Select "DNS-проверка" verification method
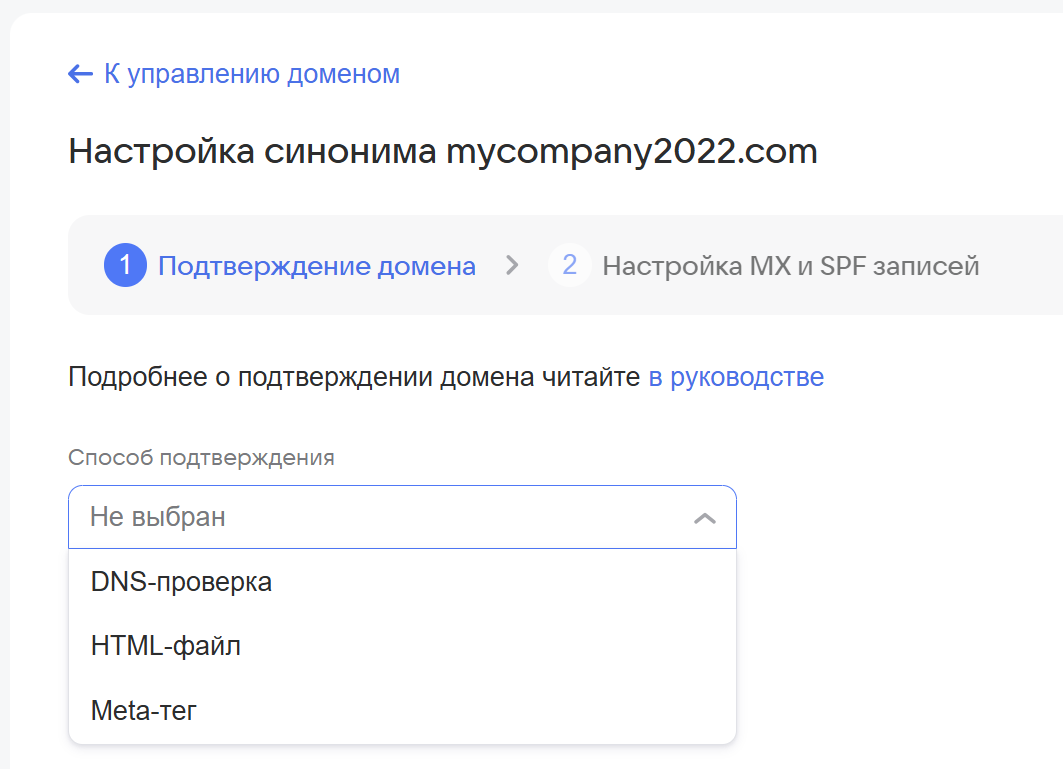Screen dimensions: 1063x769 180,581
